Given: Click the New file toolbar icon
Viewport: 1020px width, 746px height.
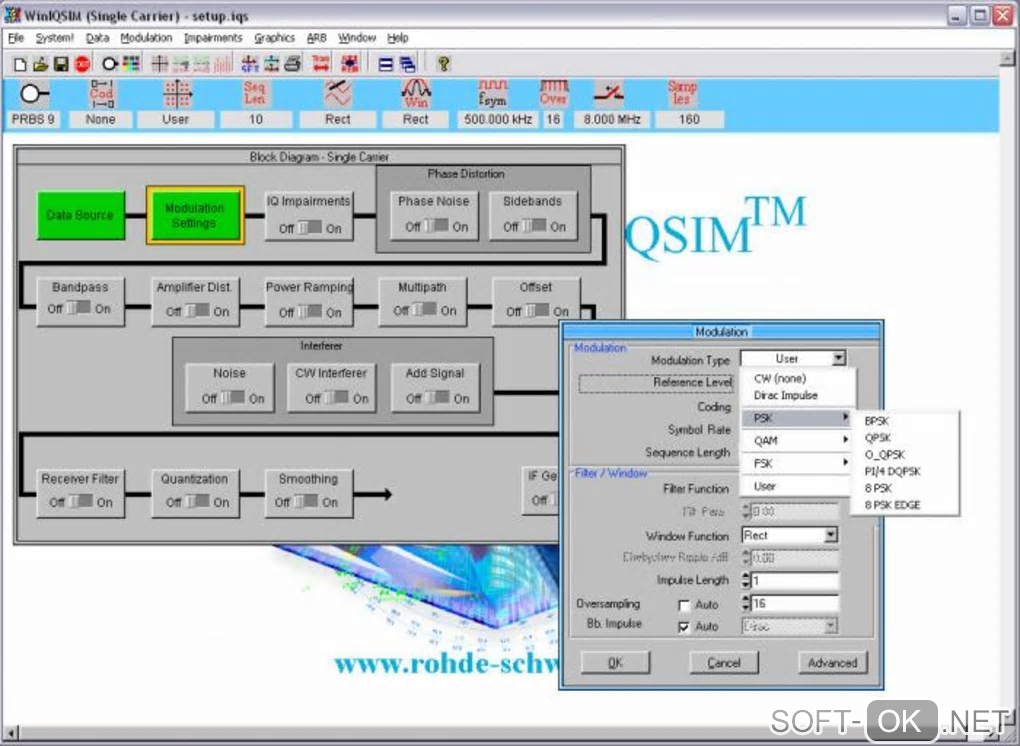Looking at the screenshot, I should coord(20,64).
